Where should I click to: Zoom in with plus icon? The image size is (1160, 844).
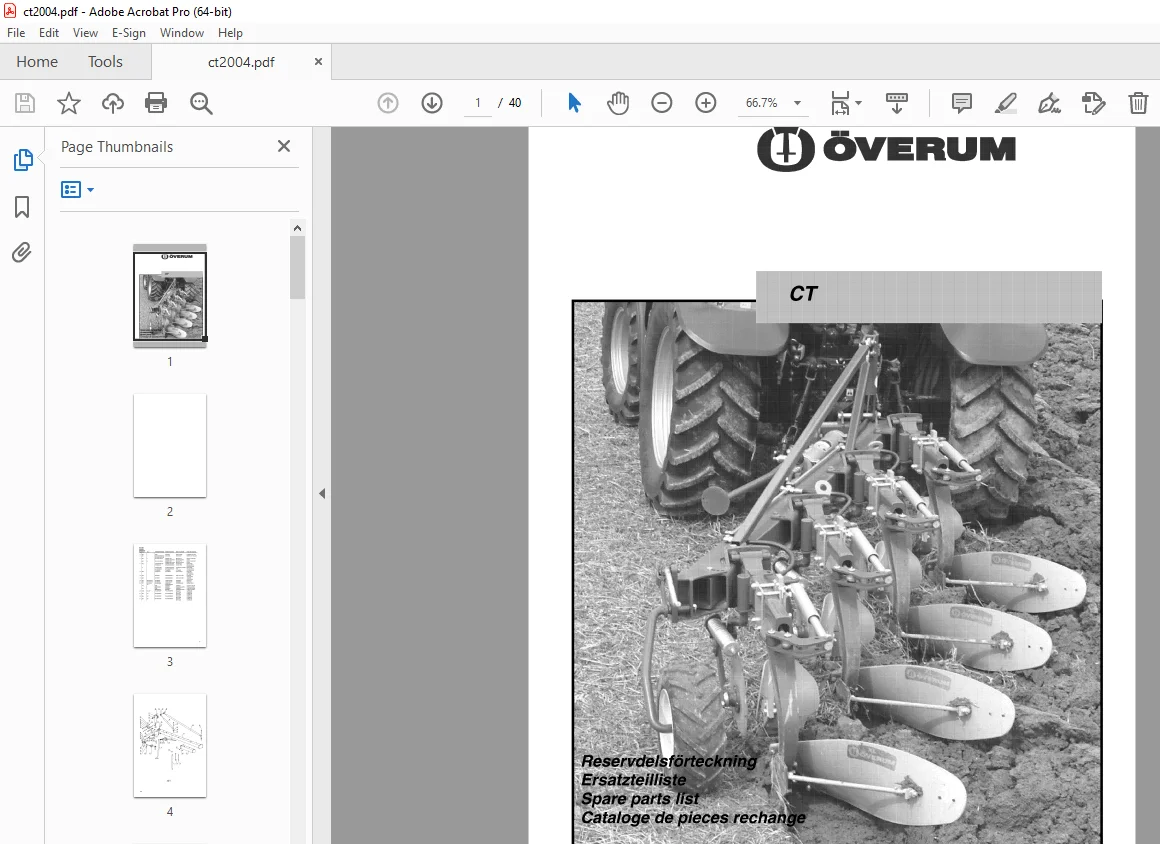pyautogui.click(x=706, y=103)
